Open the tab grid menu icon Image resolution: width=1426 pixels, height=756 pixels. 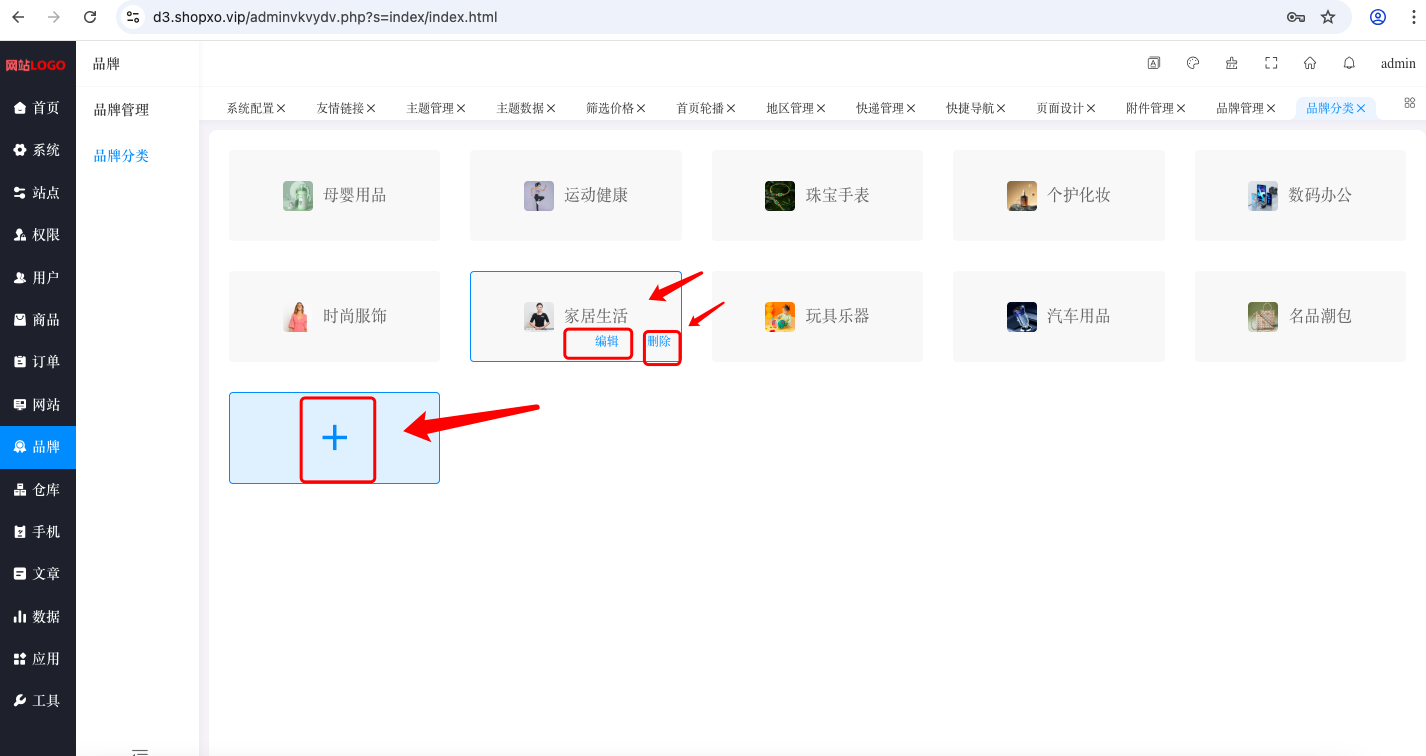(1410, 103)
